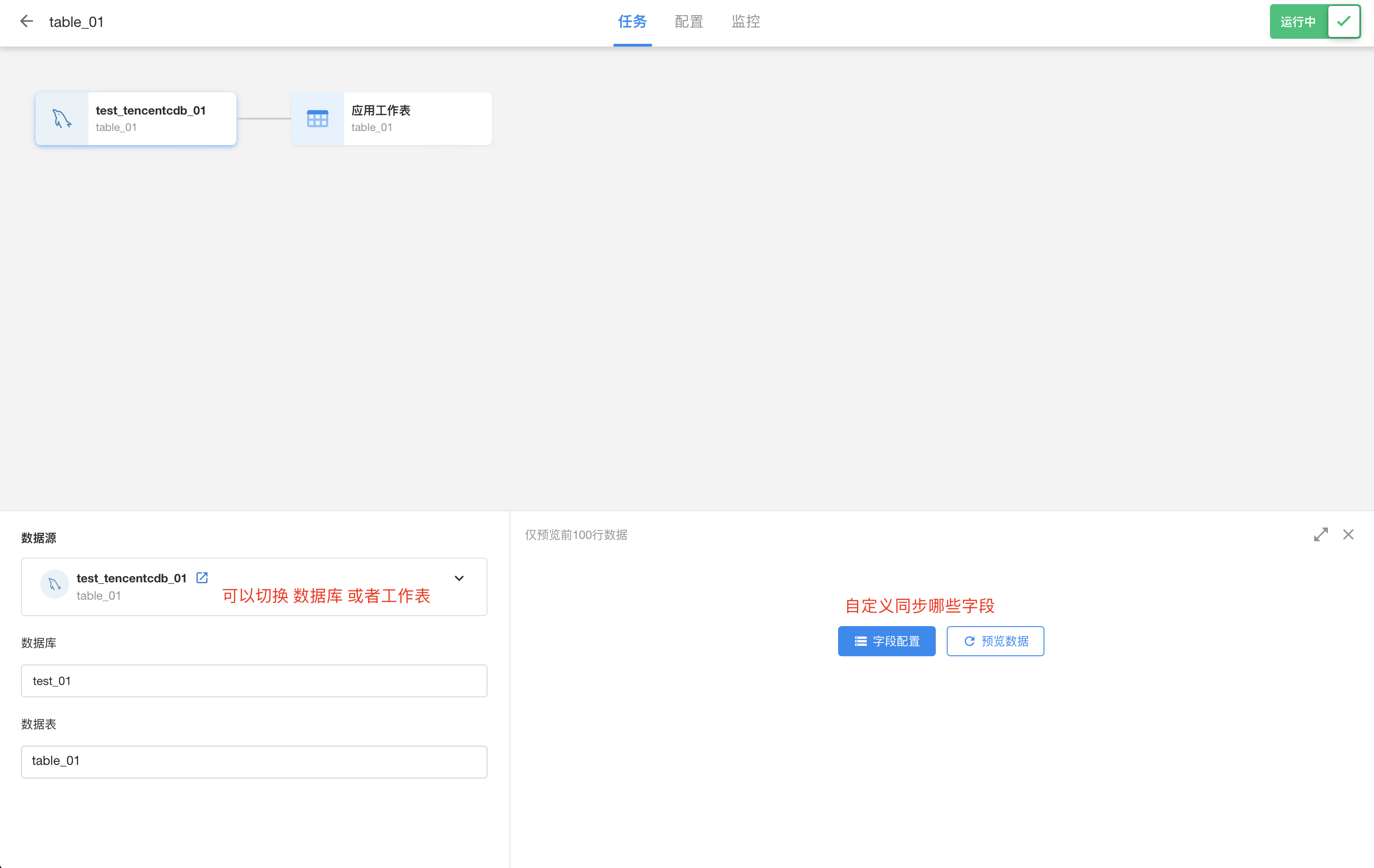Open the 数据表 table_01 selector
This screenshot has width=1374, height=868.
[x=254, y=761]
